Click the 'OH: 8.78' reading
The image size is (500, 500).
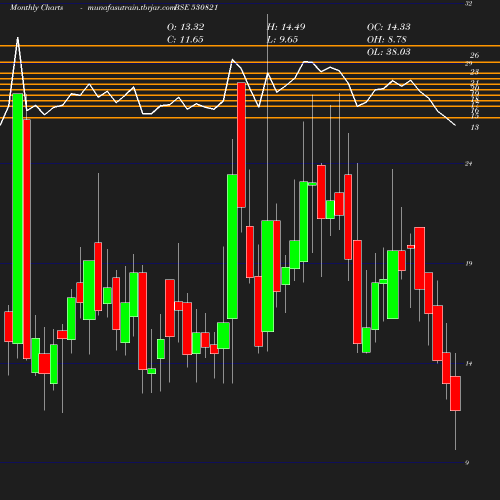(387, 39)
